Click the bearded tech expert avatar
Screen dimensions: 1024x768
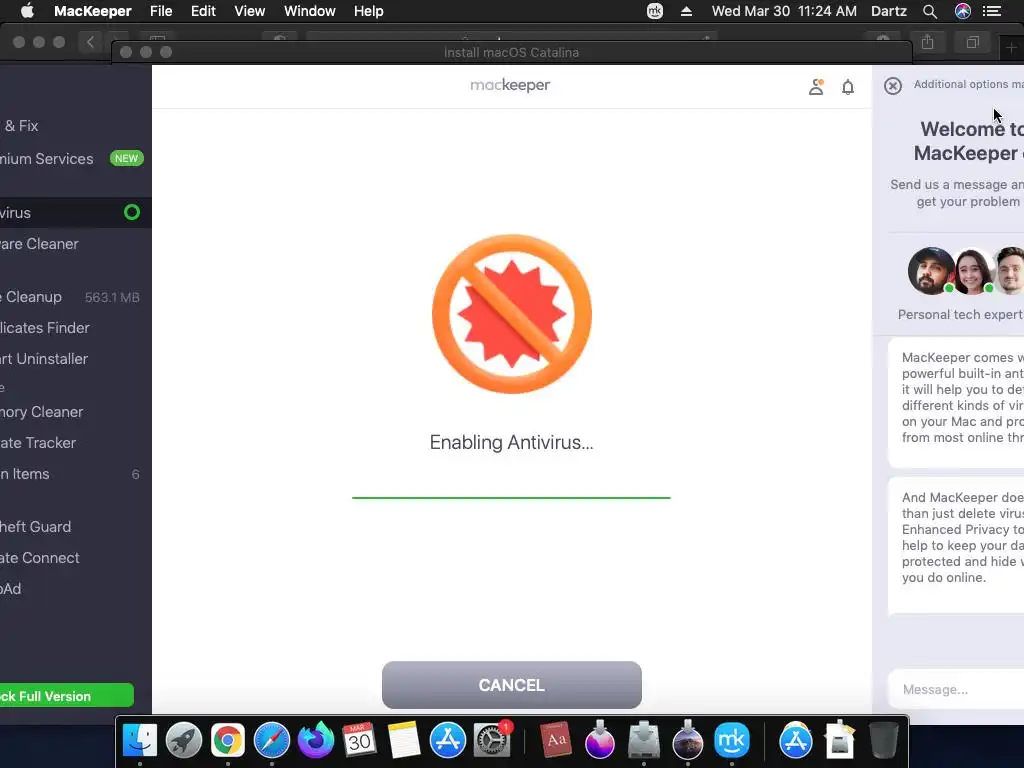931,270
